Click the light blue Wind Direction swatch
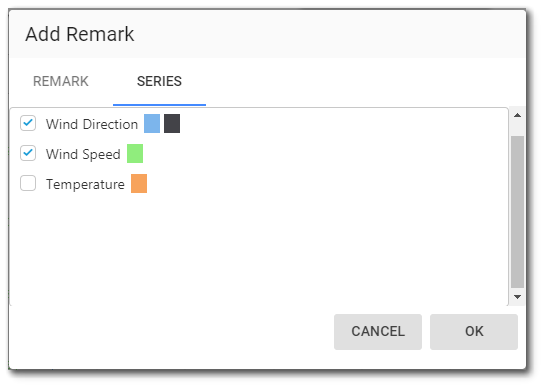This screenshot has width=542, height=386. (x=152, y=124)
